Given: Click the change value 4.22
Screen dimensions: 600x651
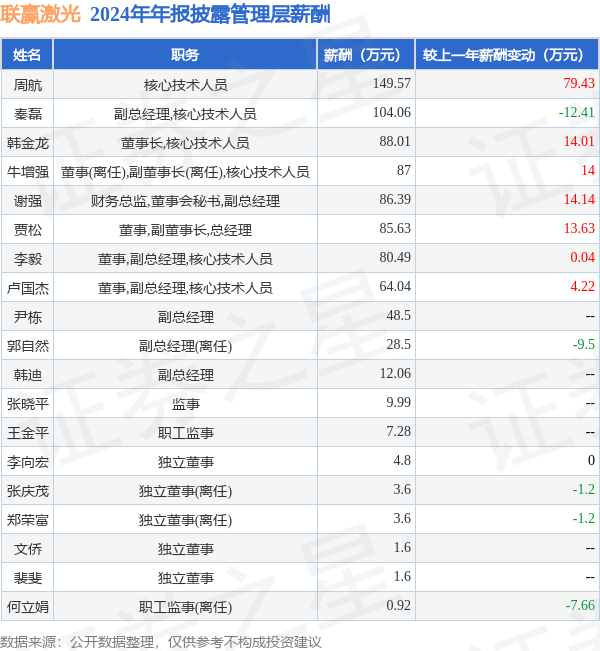Looking at the screenshot, I should tap(582, 286).
